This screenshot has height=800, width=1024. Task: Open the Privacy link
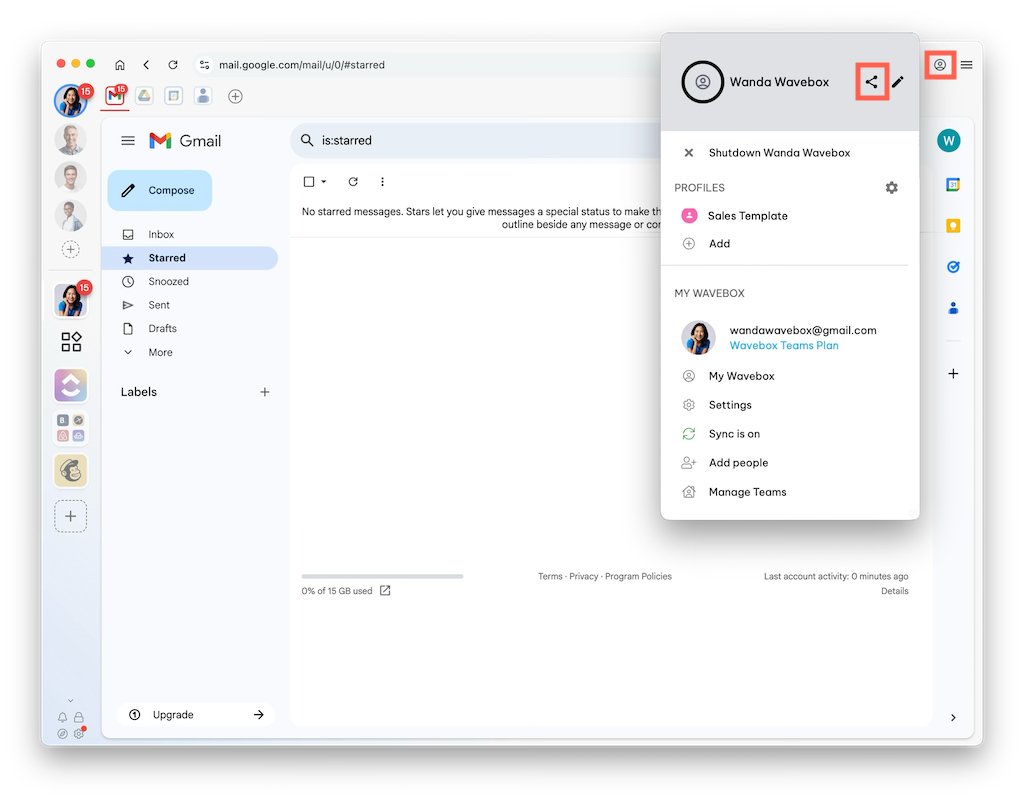pos(583,576)
